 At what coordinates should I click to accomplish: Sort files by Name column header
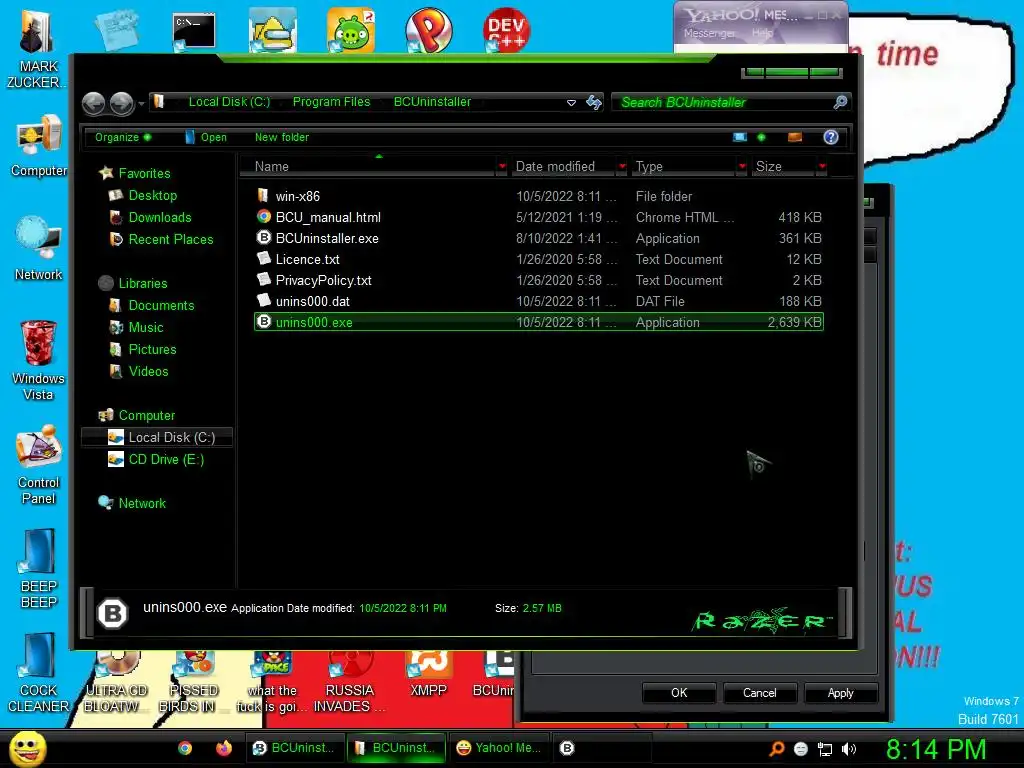point(368,167)
